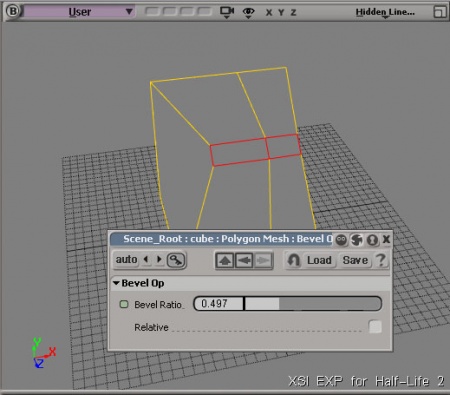The width and height of the screenshot is (450, 395).
Task: Click the key icon to set keyframe
Action: pos(176,260)
